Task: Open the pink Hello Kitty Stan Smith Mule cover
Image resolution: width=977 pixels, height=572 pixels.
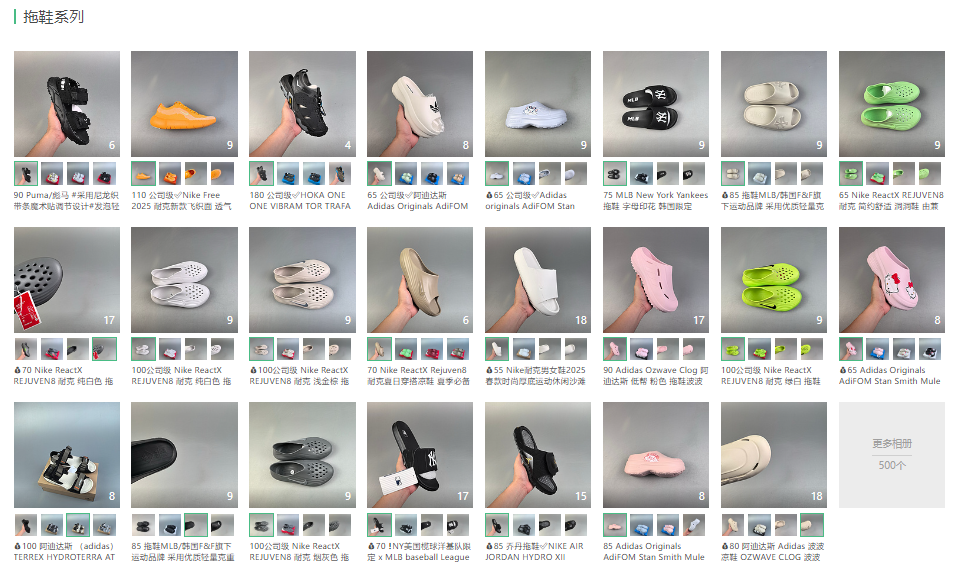Action: (x=892, y=280)
